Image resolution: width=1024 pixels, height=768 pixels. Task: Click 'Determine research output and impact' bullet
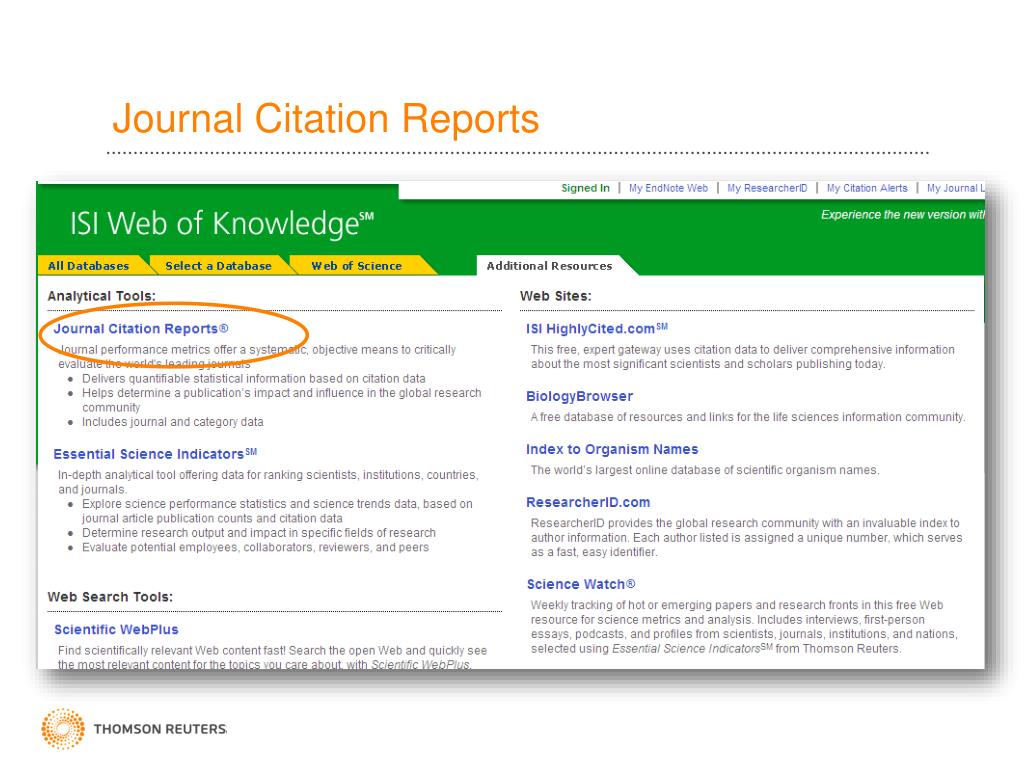coord(259,533)
